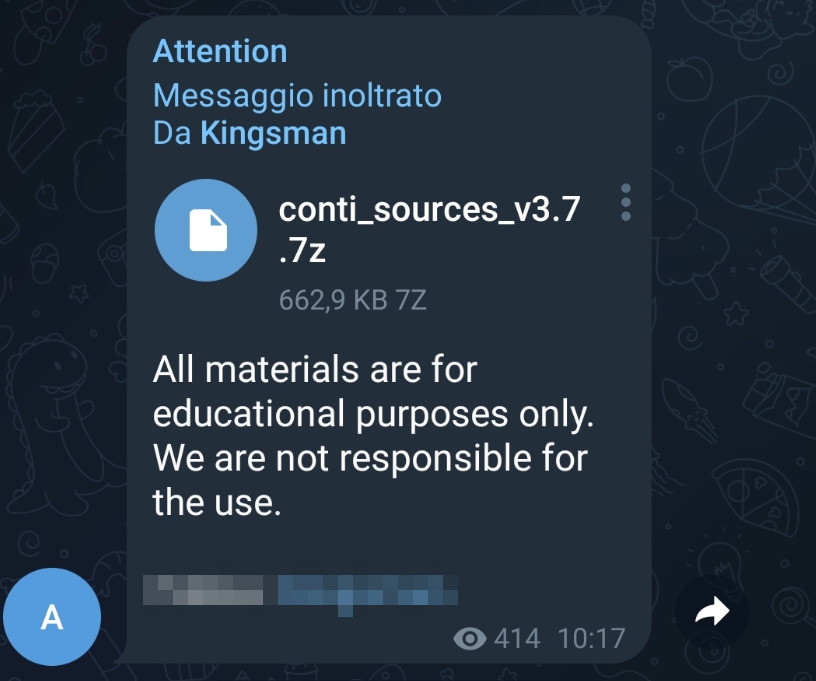Tap the share forward arrow button
Screen dimensions: 816x681
pos(712,611)
